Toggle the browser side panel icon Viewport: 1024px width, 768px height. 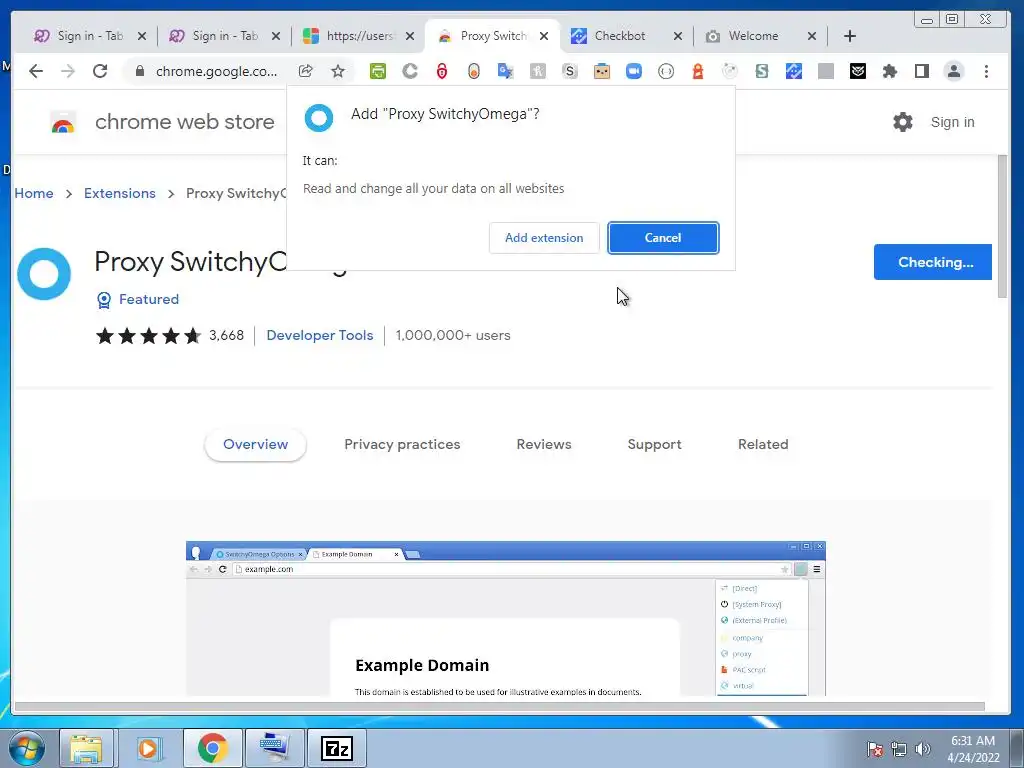921,71
